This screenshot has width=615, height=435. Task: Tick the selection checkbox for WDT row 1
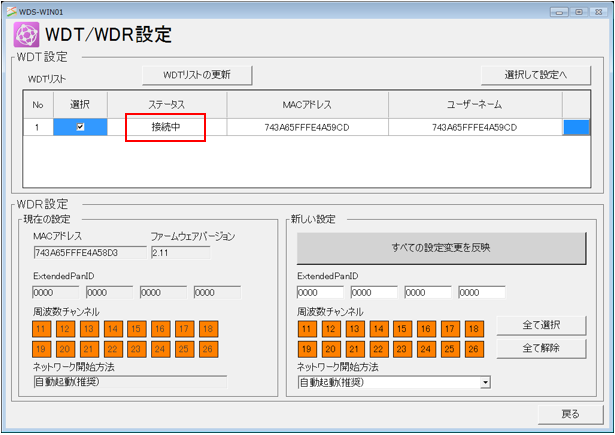tap(80, 127)
